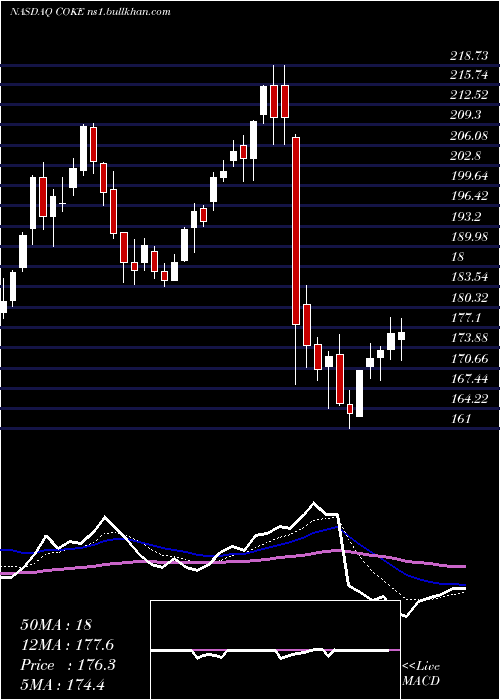Screen dimensions: 500x700
Task: Click the 'Price : 176.3' reading
Action: [x=68, y=665]
